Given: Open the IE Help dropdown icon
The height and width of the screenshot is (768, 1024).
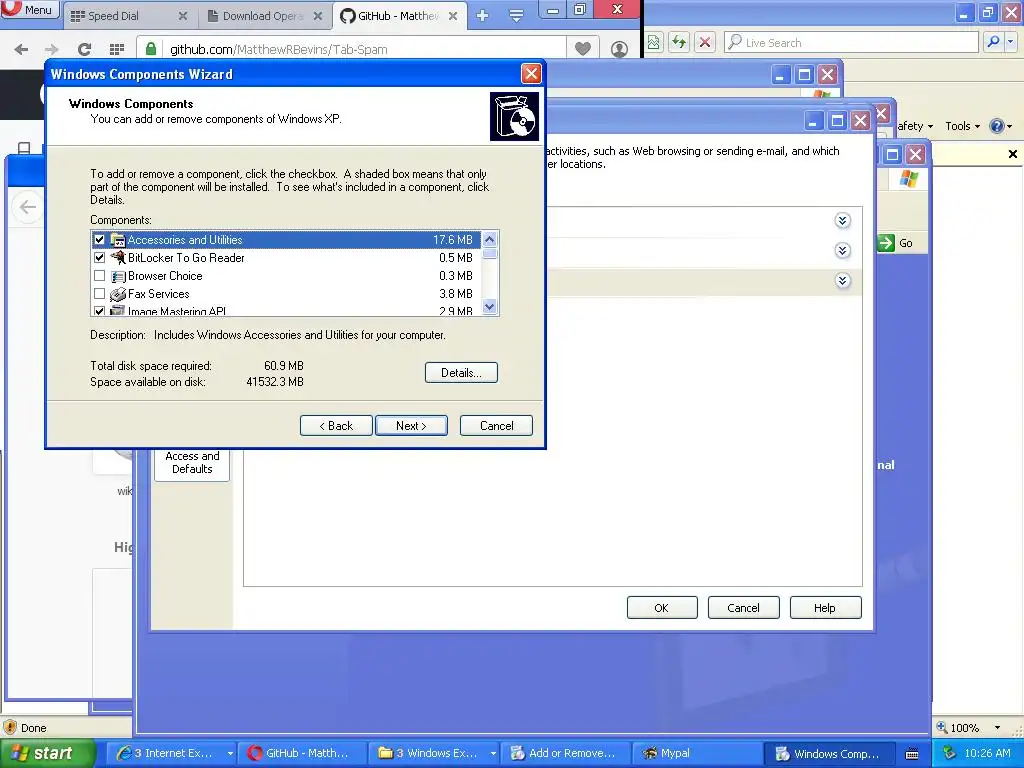Looking at the screenshot, I should [x=1000, y=126].
